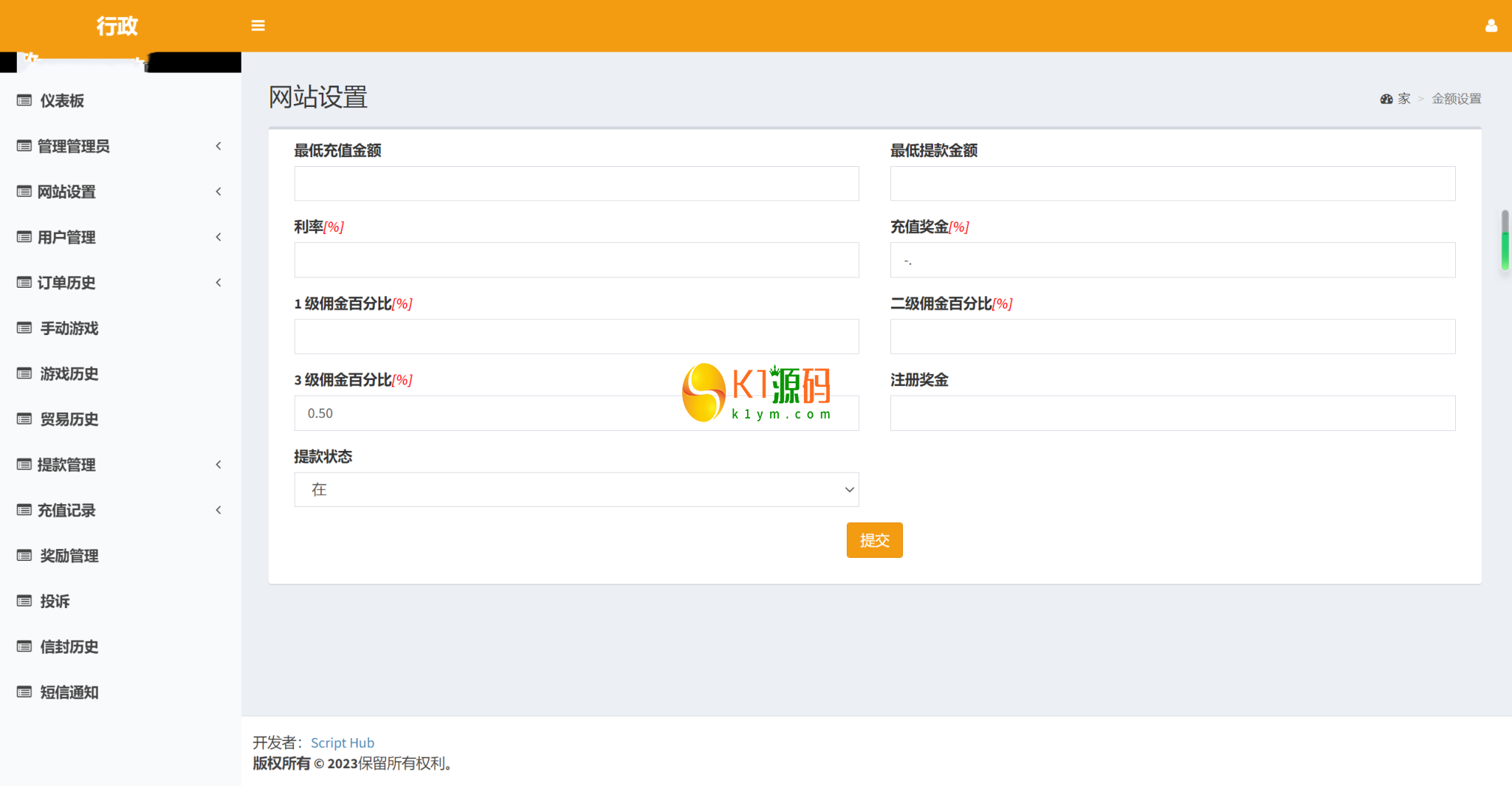Image resolution: width=1512 pixels, height=786 pixels.
Task: Click the icon next to 充值记录
Action: click(x=24, y=510)
